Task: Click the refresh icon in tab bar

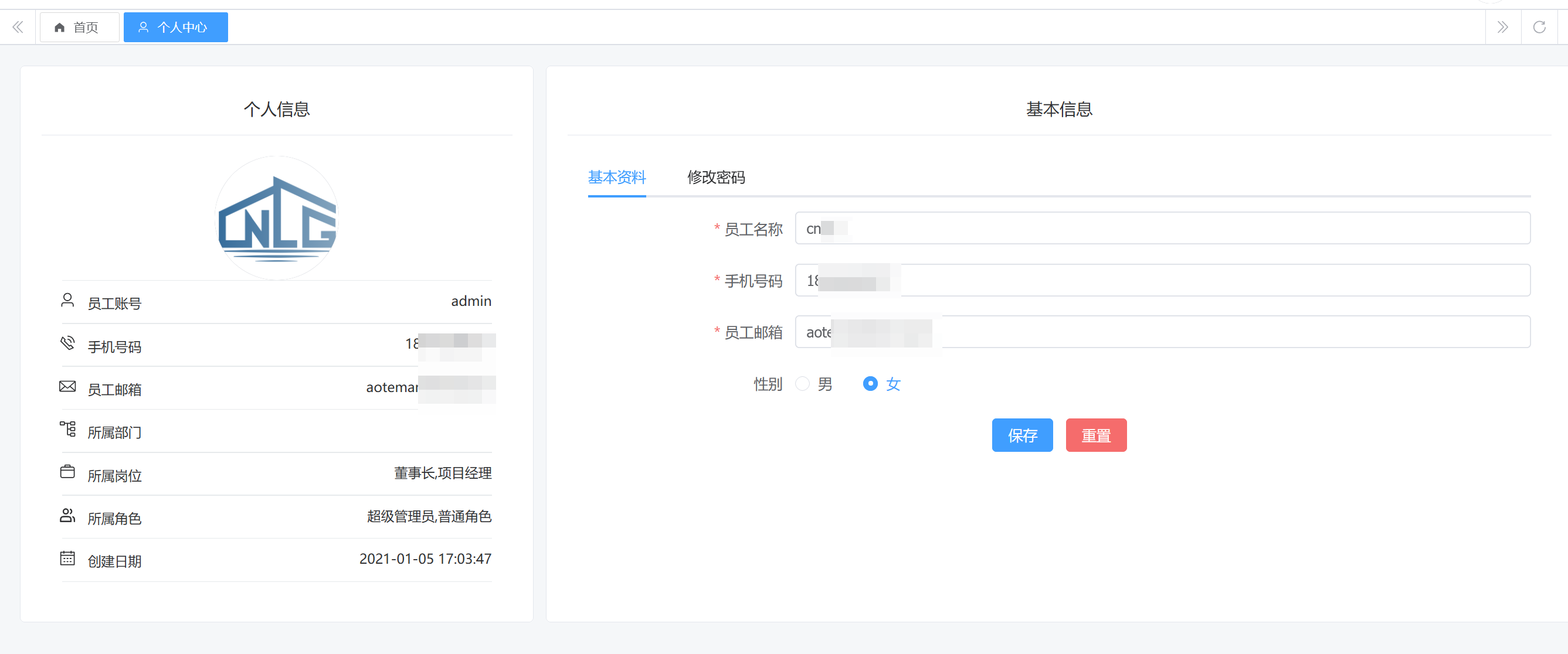Action: click(1539, 28)
